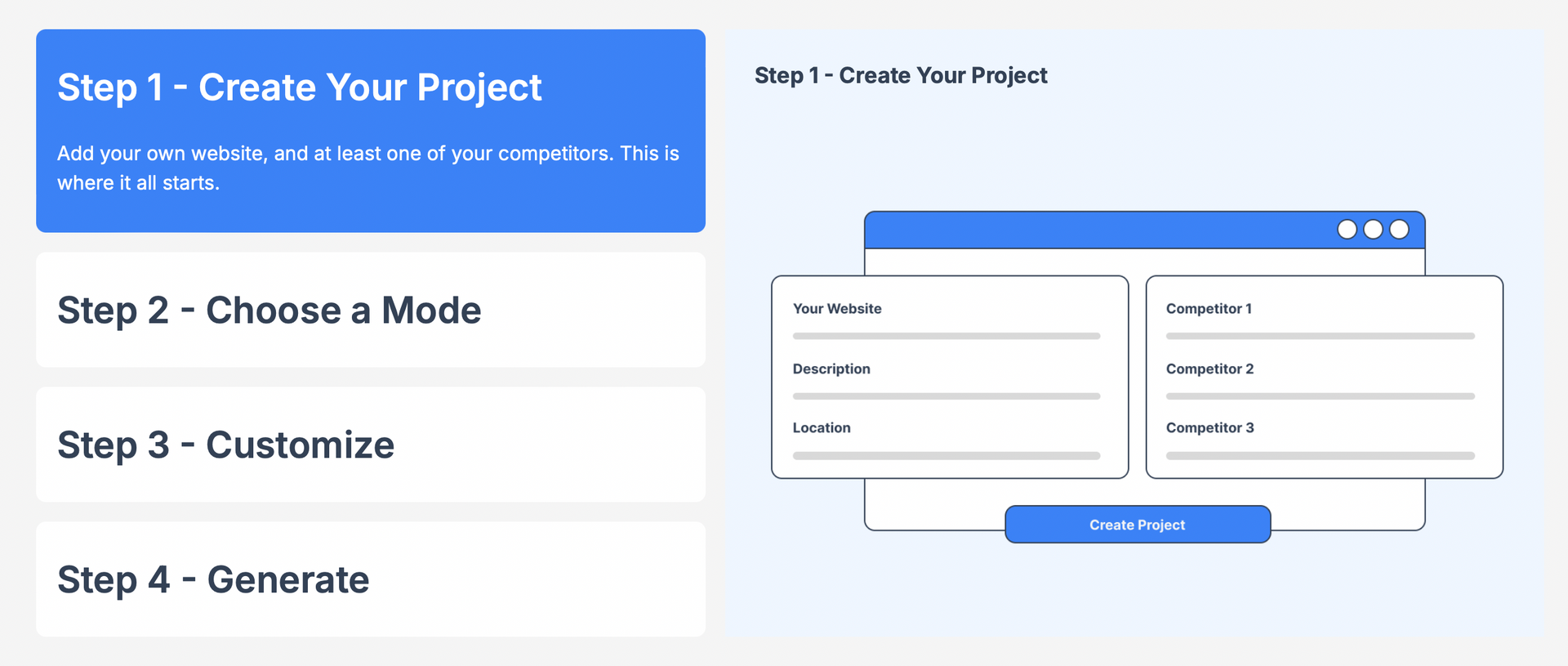Select the Step 1 - Create Your Project tab

[x=371, y=131]
